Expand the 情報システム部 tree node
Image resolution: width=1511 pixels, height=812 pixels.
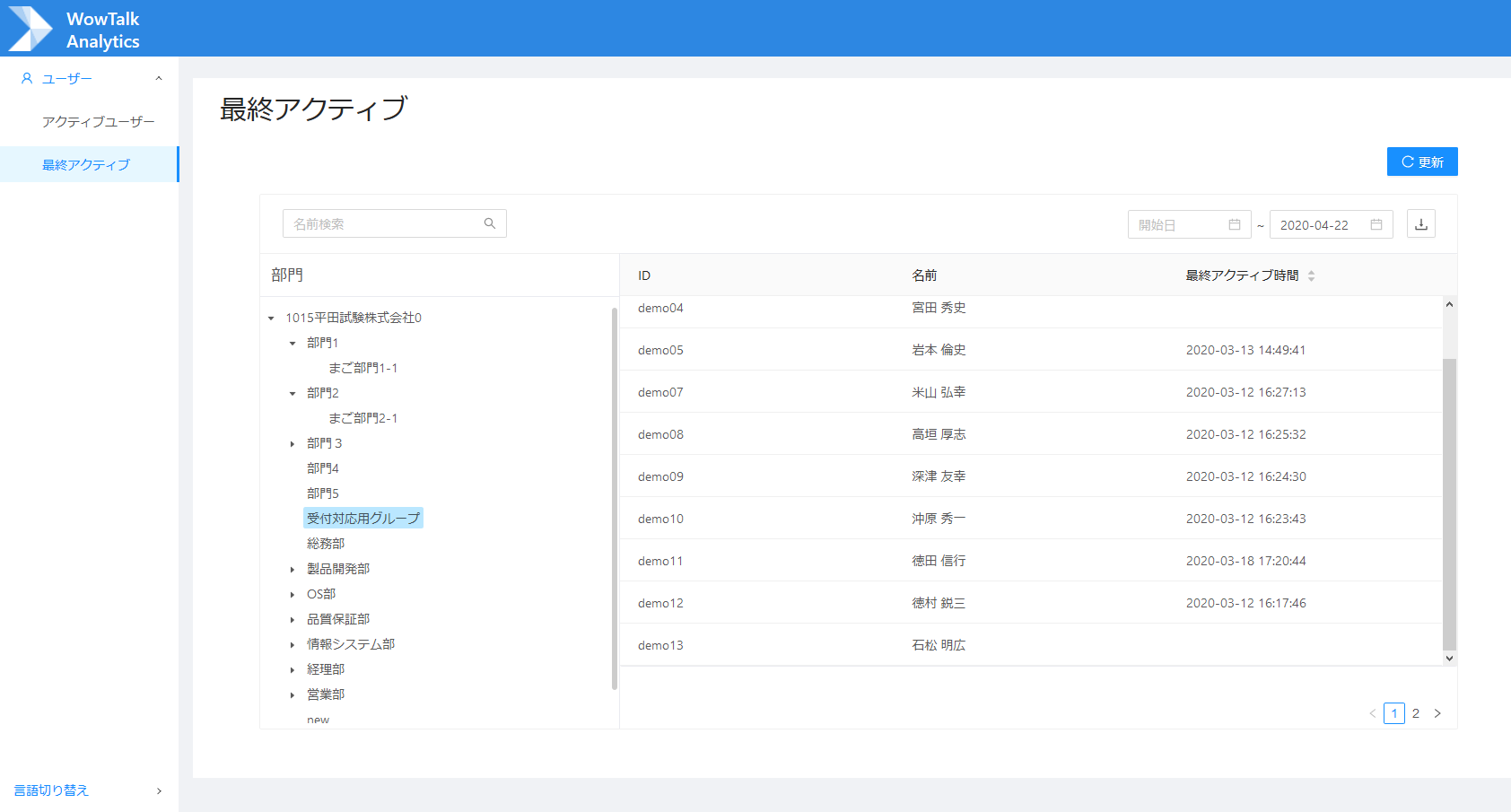(293, 645)
